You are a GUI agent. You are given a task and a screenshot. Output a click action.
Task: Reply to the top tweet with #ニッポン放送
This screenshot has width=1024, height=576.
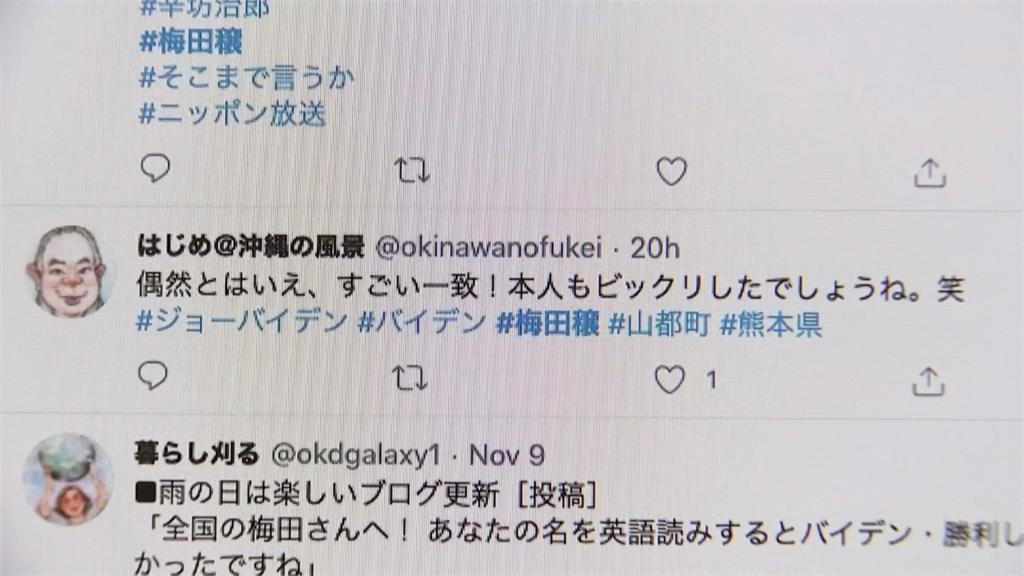155,168
